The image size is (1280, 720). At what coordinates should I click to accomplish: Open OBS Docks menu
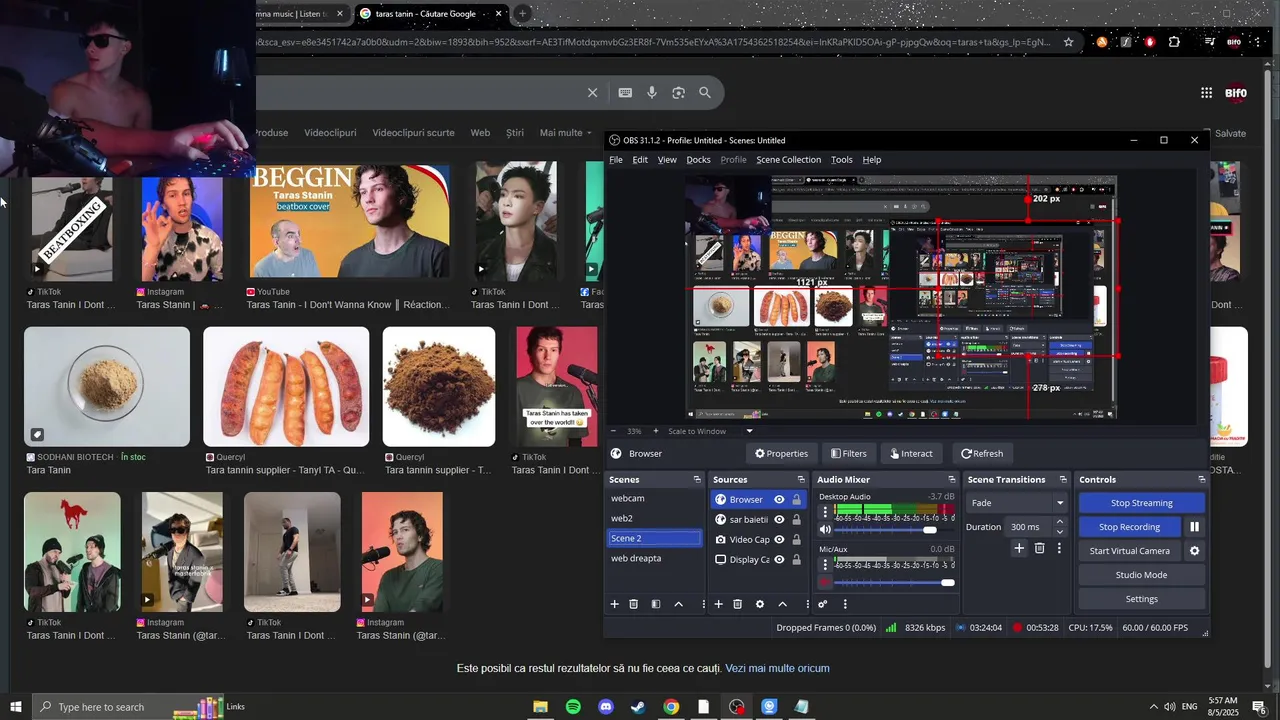(698, 160)
